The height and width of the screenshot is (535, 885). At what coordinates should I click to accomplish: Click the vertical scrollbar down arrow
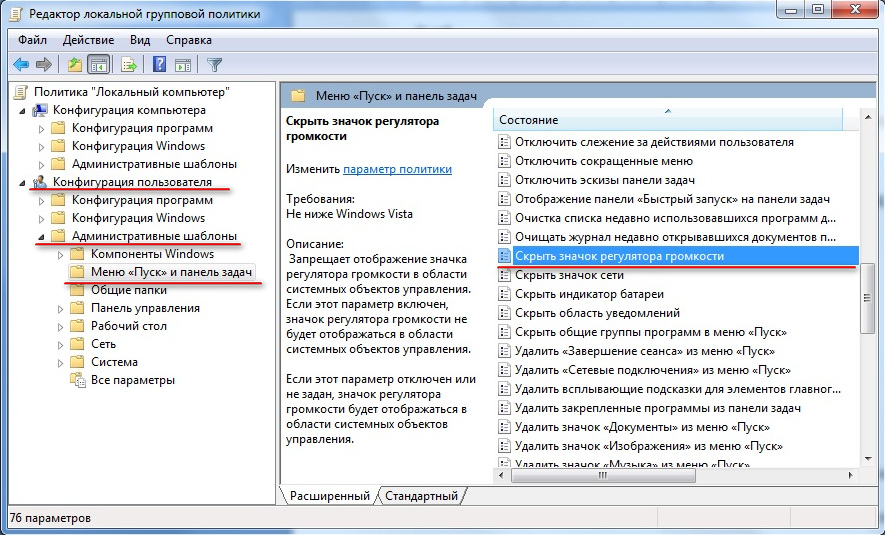[869, 459]
